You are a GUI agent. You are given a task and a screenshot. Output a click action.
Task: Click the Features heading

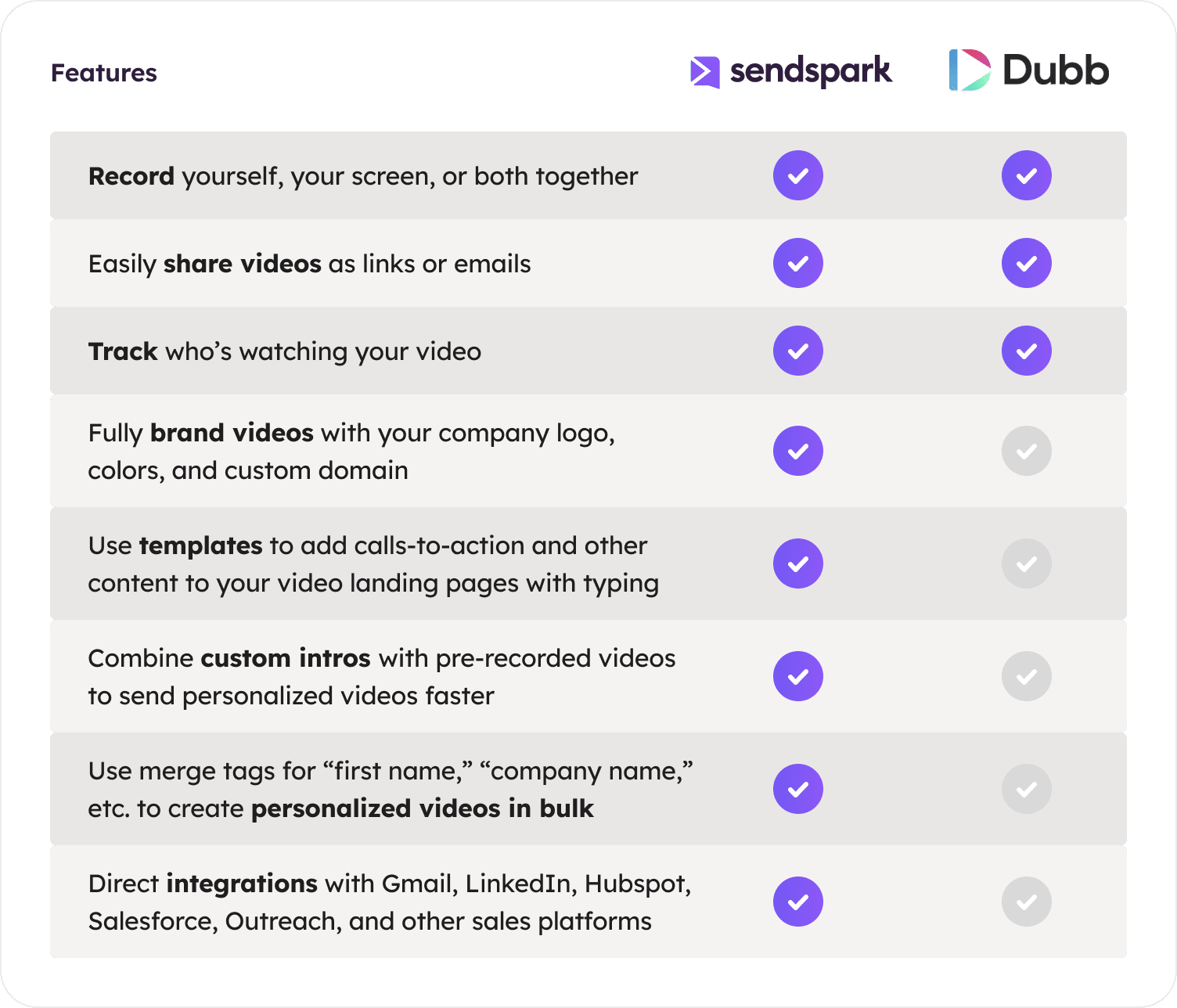(104, 73)
